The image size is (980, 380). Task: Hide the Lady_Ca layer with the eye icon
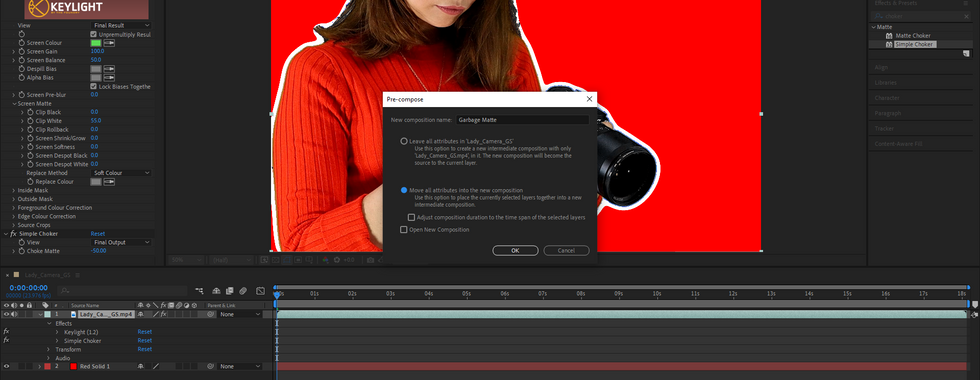pos(6,314)
